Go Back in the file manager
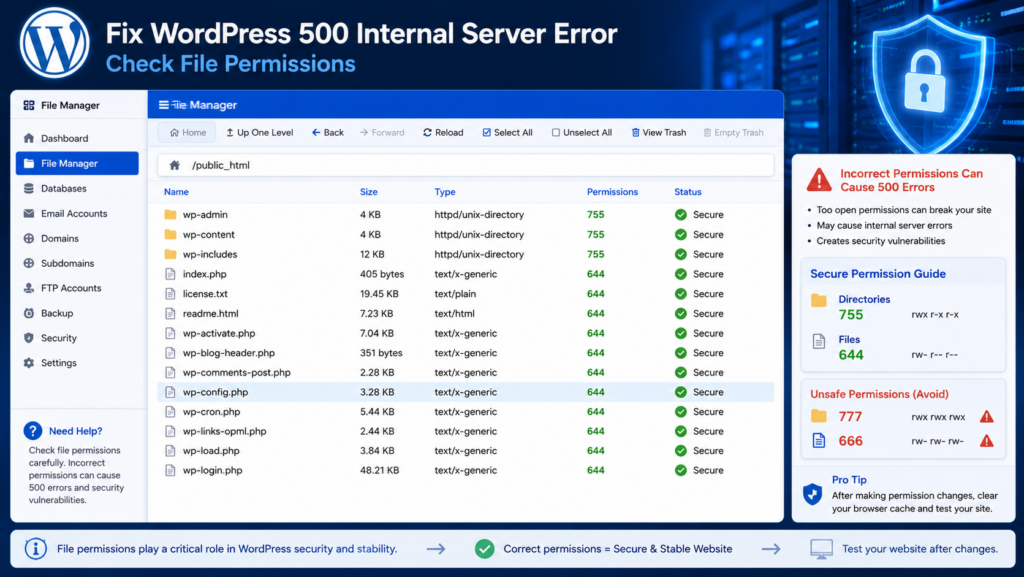1024x577 pixels. click(x=328, y=133)
